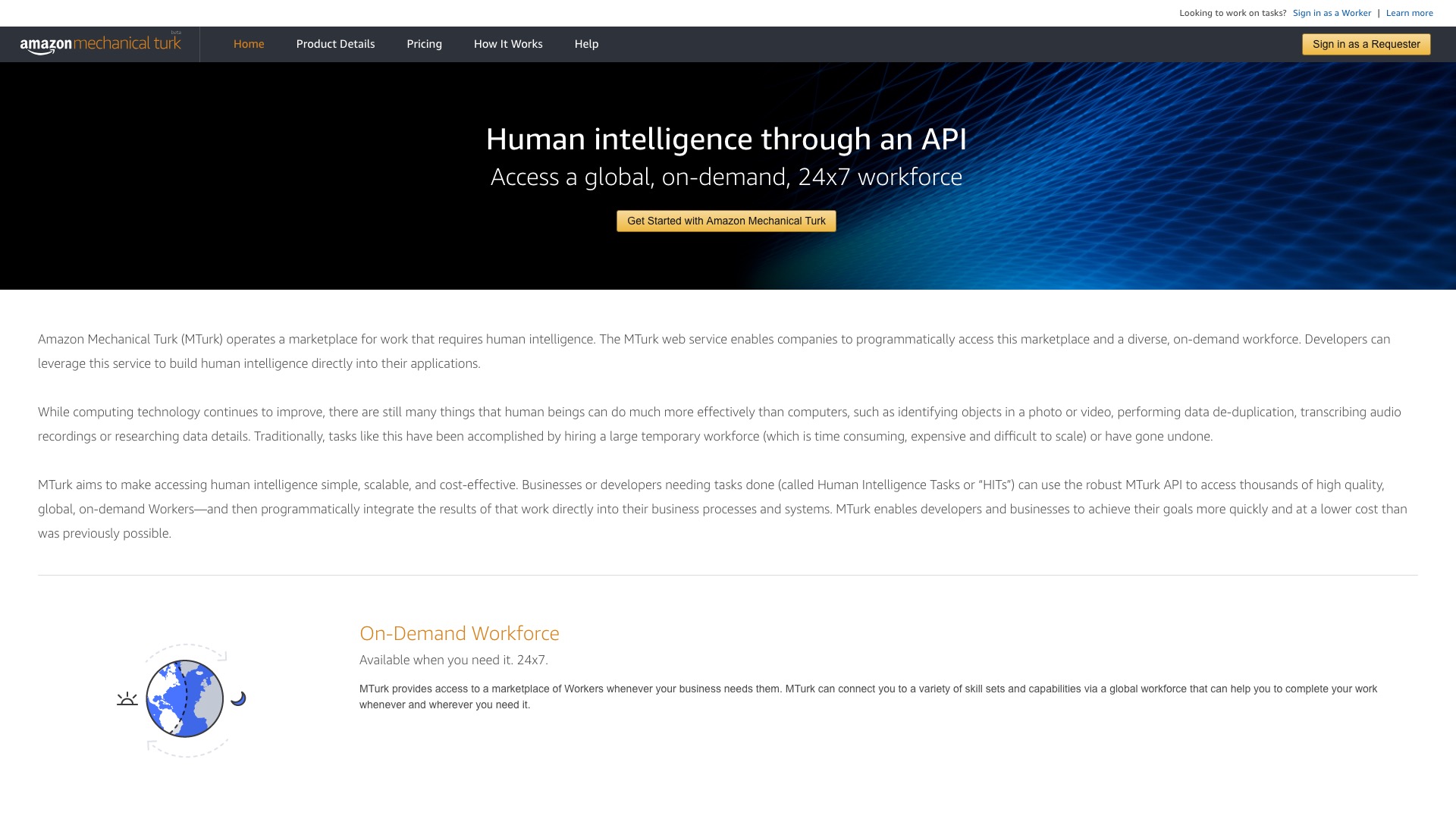The height and width of the screenshot is (819, 1456).
Task: Go to Product Details page
Action: (x=335, y=44)
